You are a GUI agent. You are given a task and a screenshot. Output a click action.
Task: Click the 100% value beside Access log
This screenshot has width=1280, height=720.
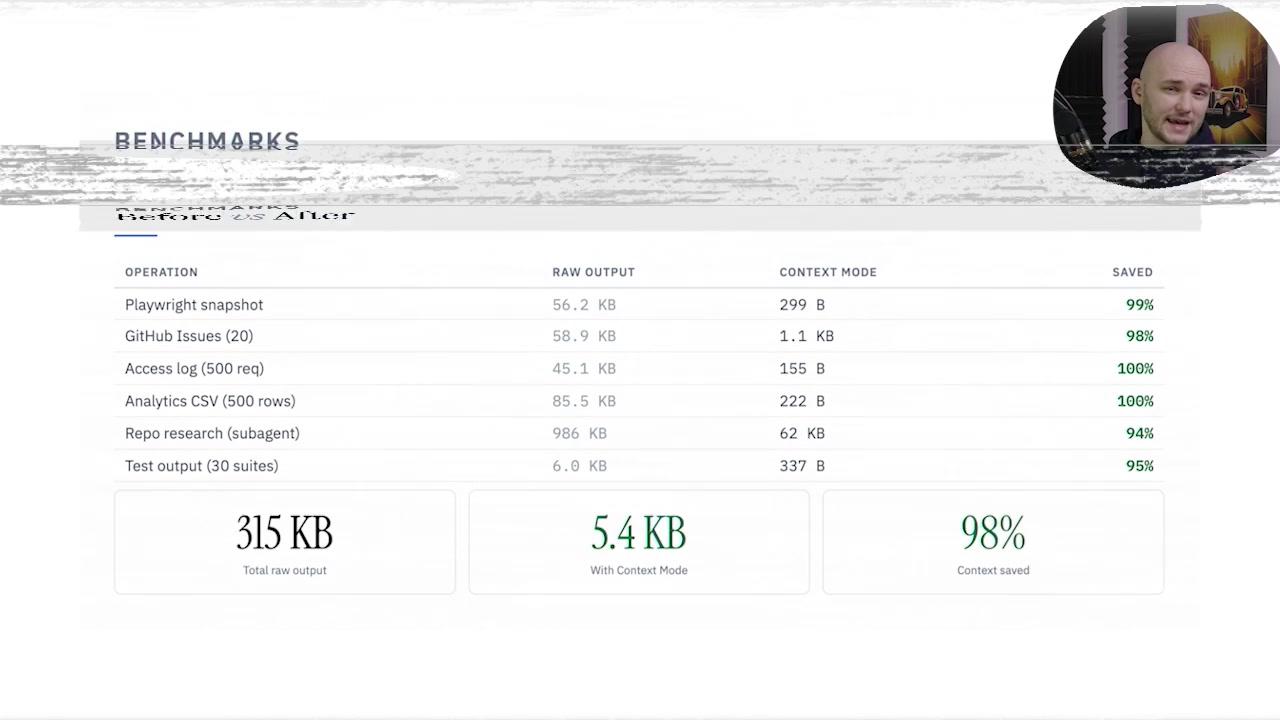(1135, 368)
